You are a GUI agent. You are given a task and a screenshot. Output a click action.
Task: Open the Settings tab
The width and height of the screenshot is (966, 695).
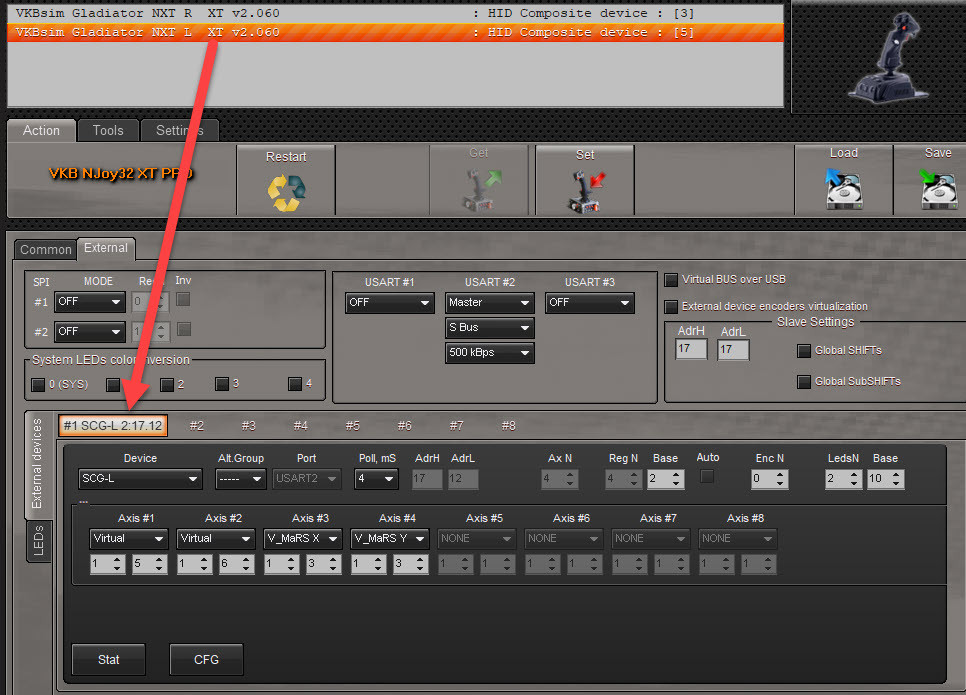(179, 131)
